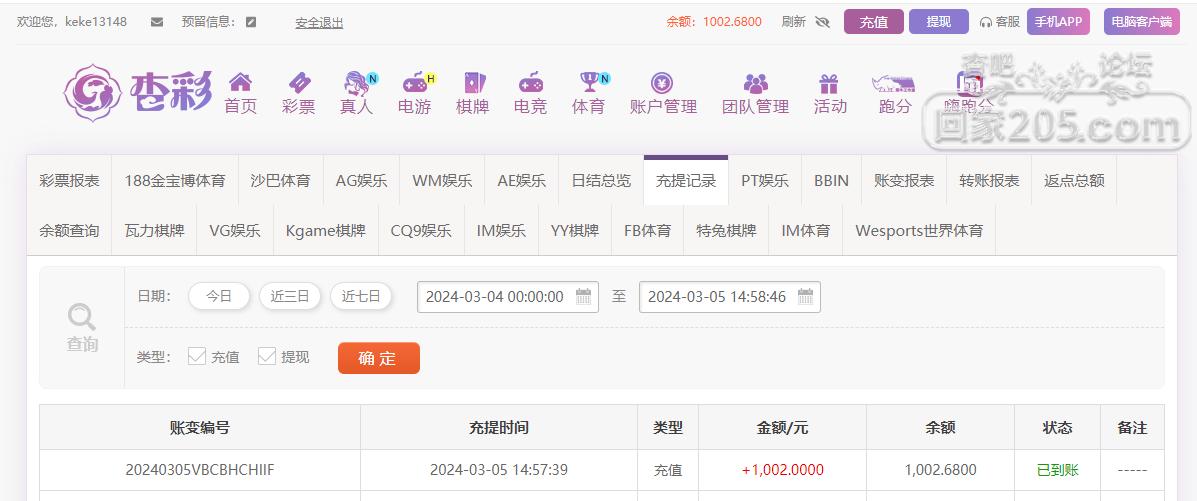Switch to CQ9娱乐 tab
The image size is (1197, 501).
[421, 231]
